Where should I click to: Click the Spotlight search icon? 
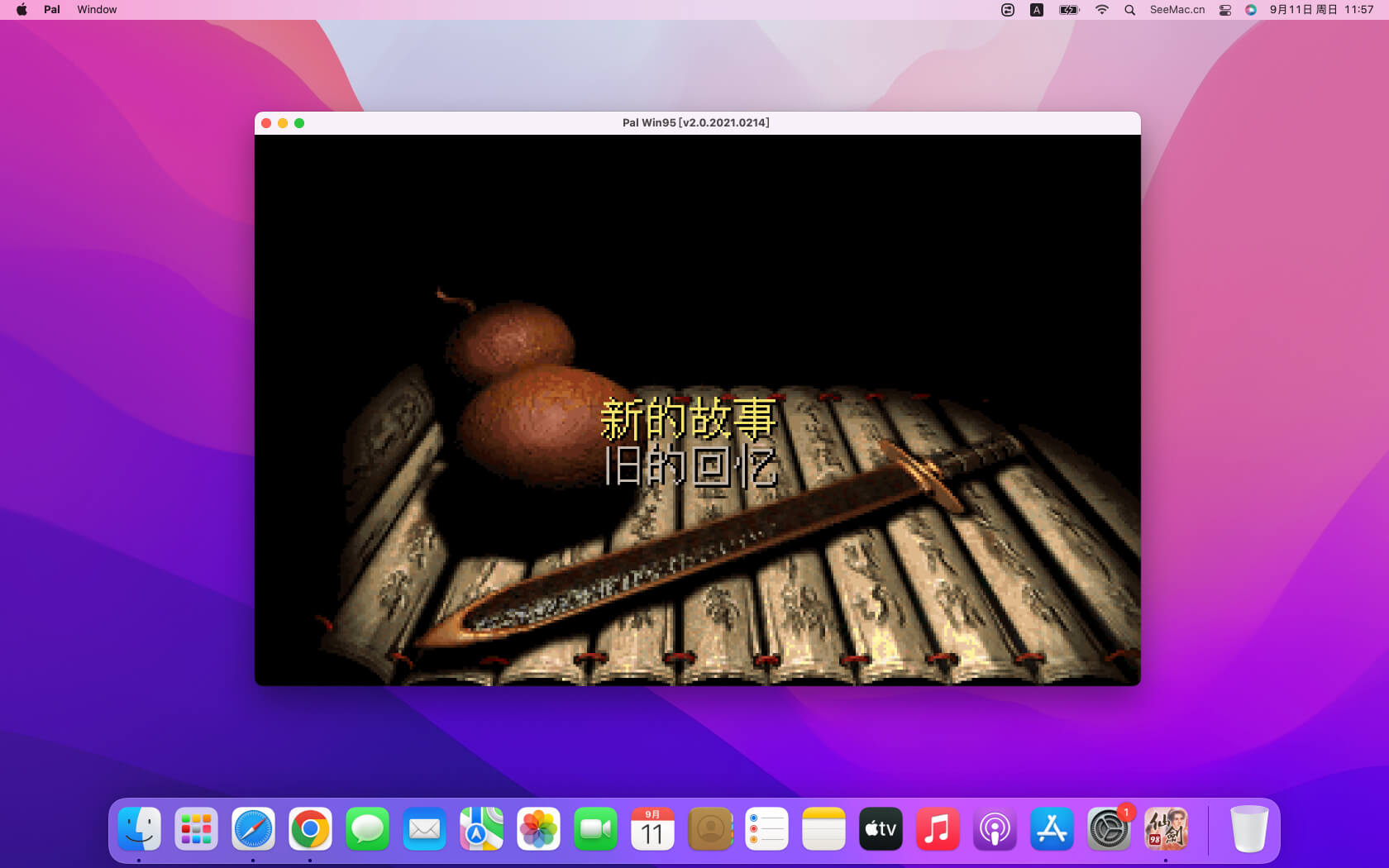[x=1129, y=10]
